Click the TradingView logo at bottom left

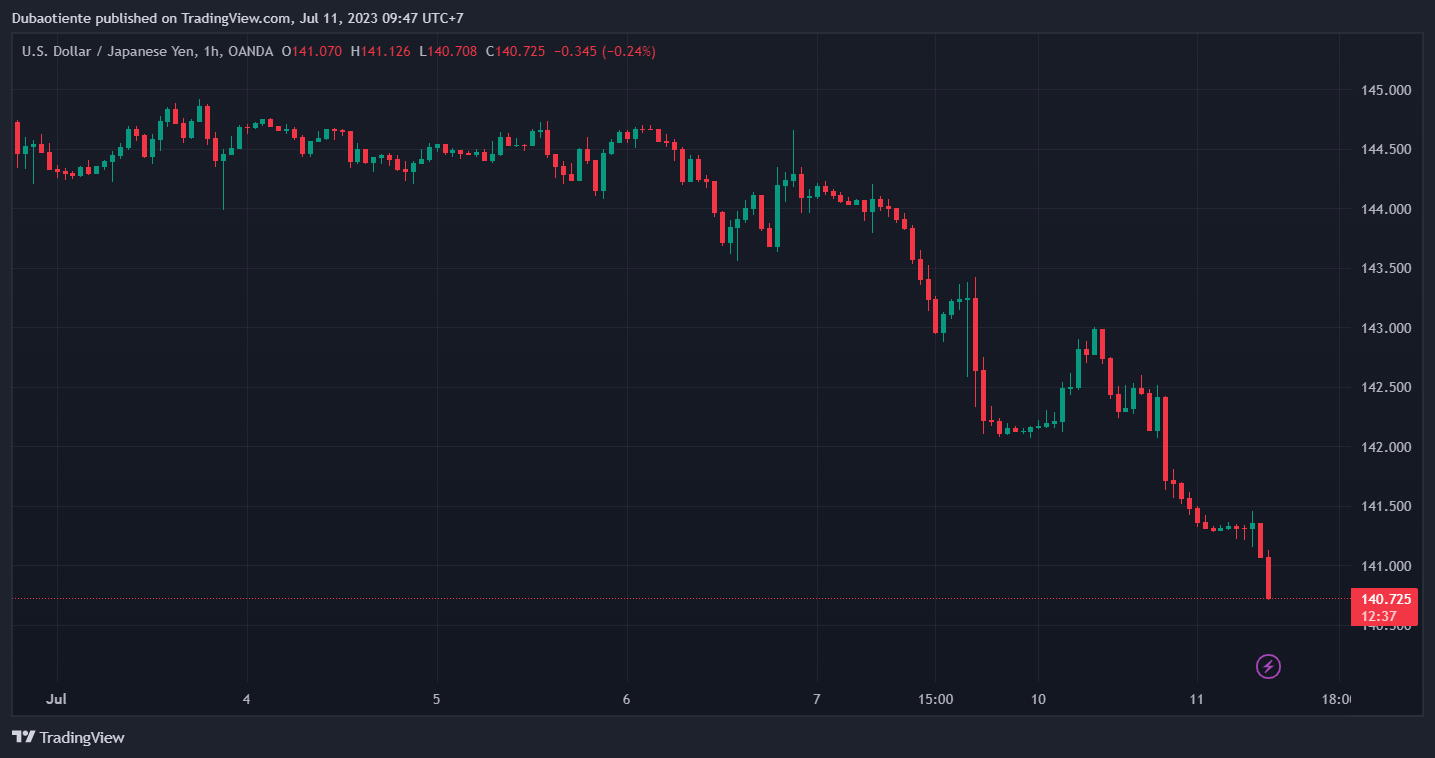coord(68,737)
